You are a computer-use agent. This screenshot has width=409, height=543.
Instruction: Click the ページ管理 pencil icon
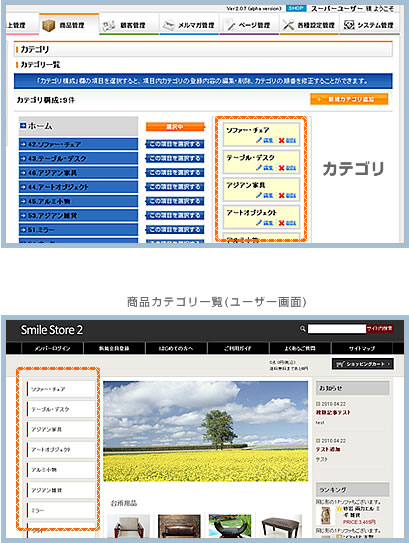pyautogui.click(x=230, y=25)
